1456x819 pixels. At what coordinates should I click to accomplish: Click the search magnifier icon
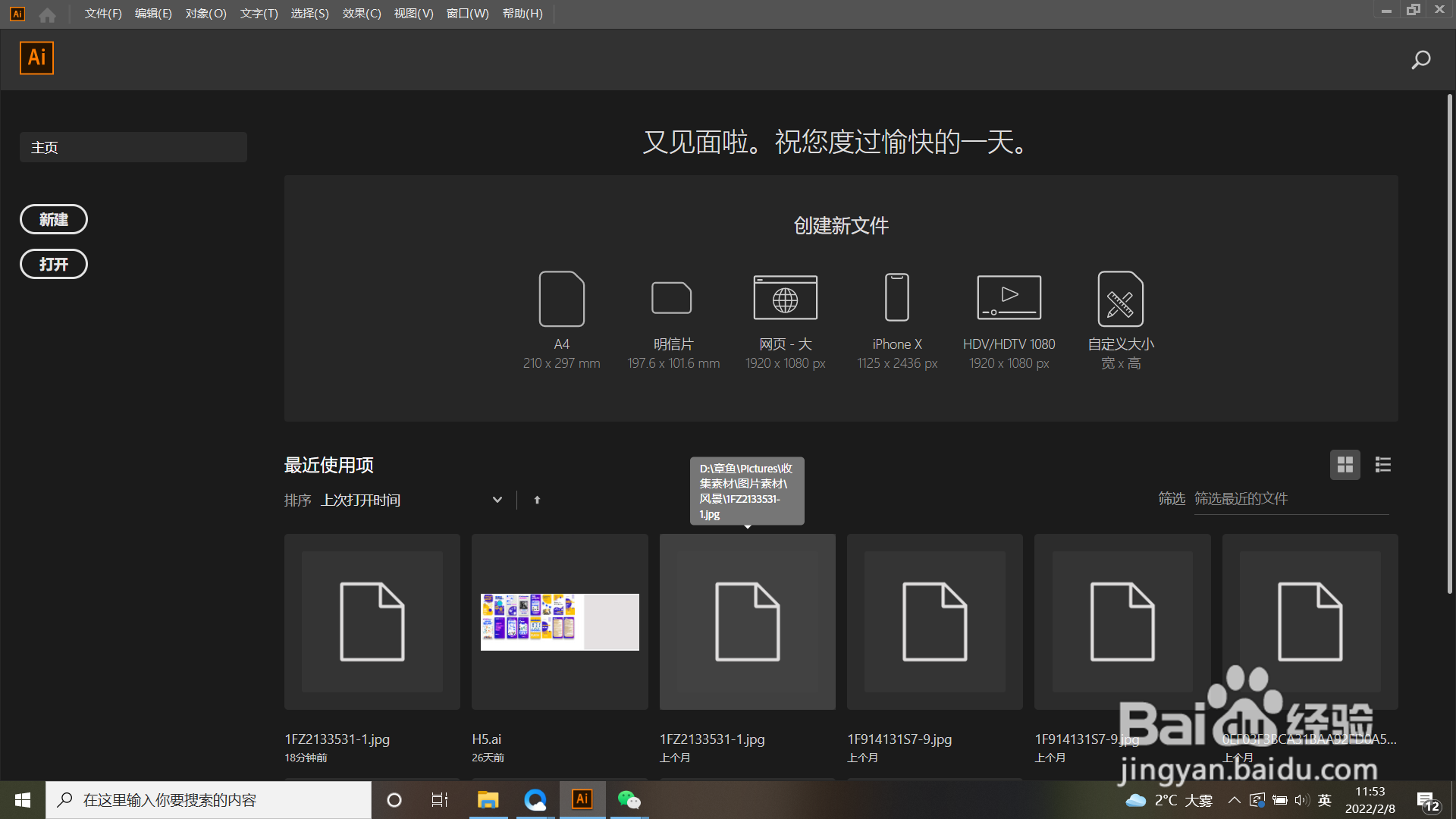[1420, 60]
